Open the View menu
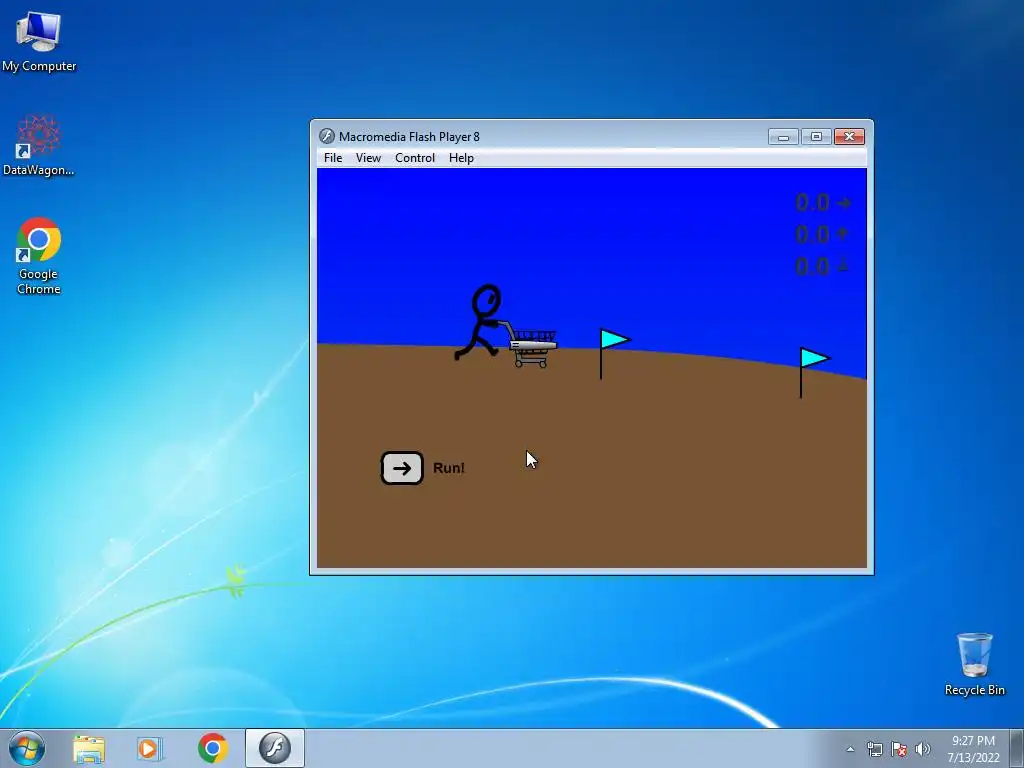The height and width of the screenshot is (768, 1024). click(368, 158)
